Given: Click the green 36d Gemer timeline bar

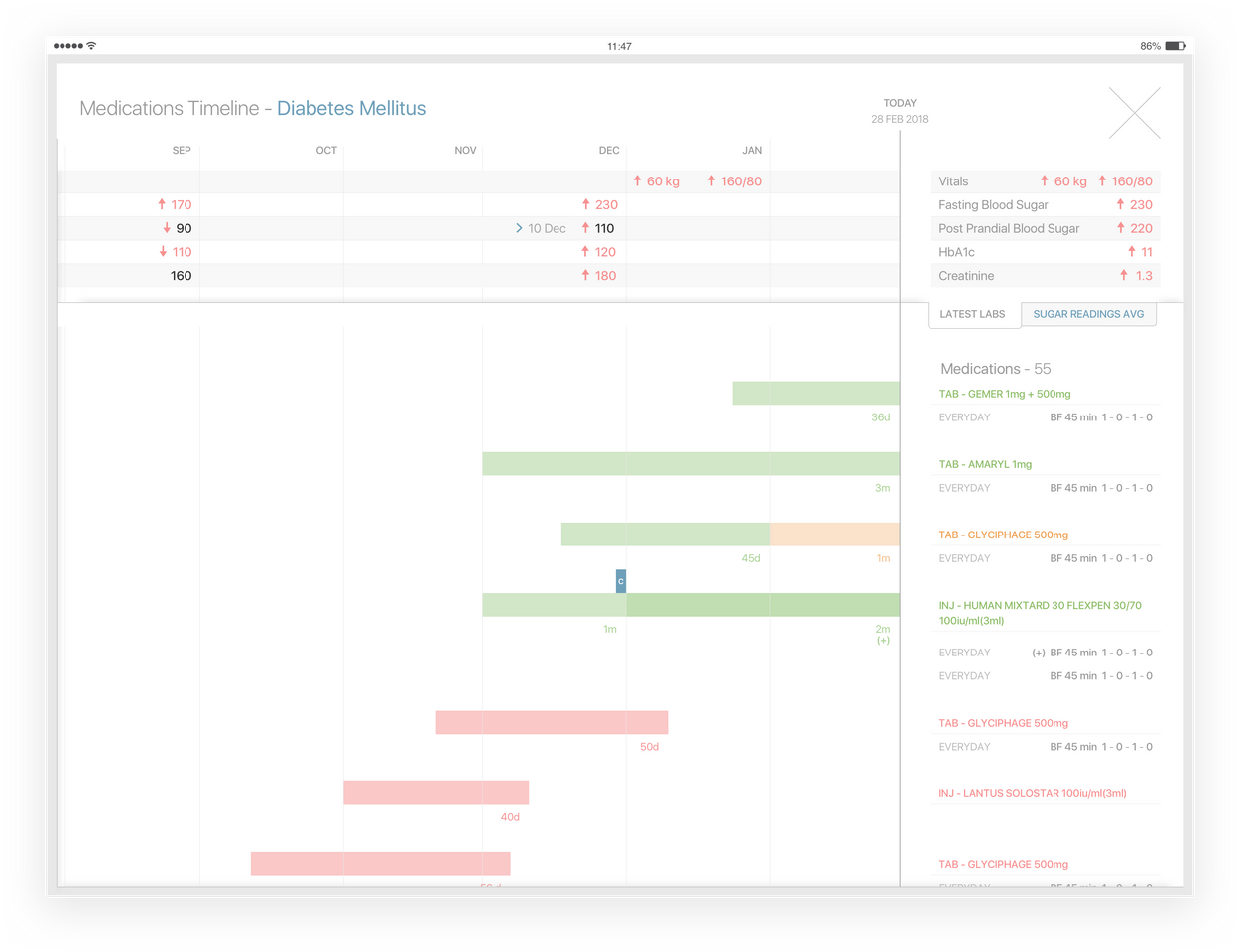Looking at the screenshot, I should [815, 393].
